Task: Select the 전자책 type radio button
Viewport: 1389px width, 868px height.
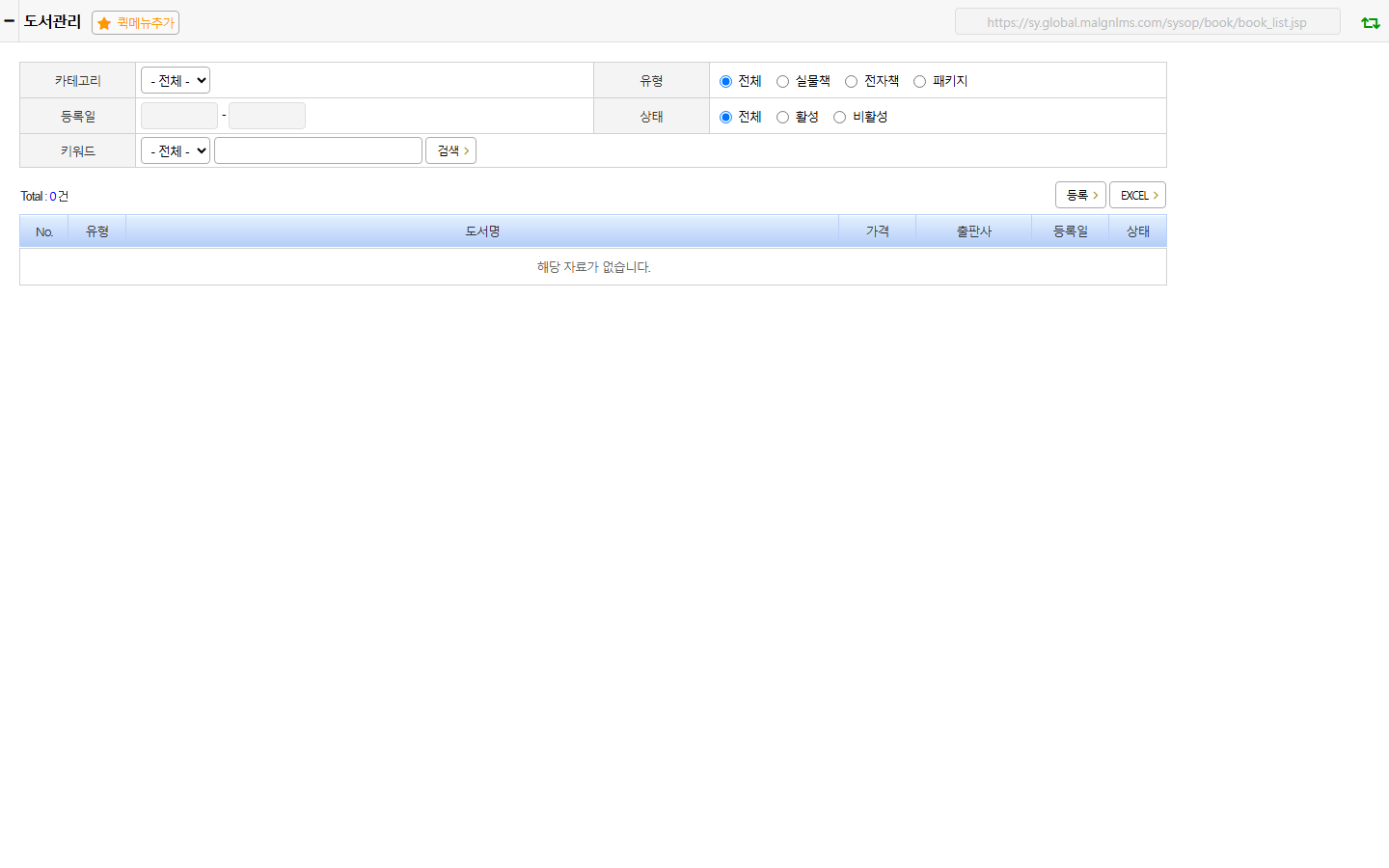Action: (851, 81)
